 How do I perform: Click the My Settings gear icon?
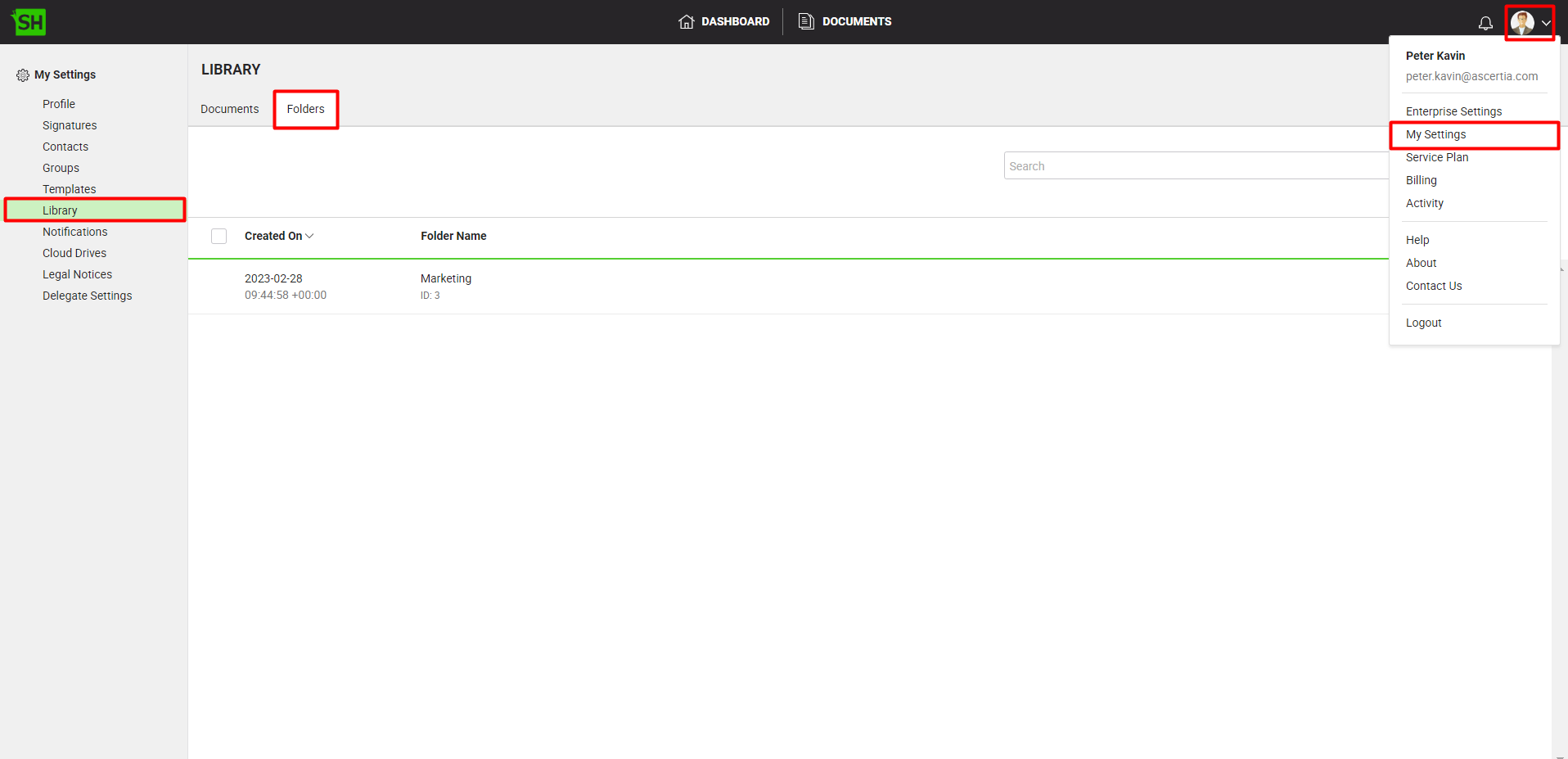pos(23,75)
